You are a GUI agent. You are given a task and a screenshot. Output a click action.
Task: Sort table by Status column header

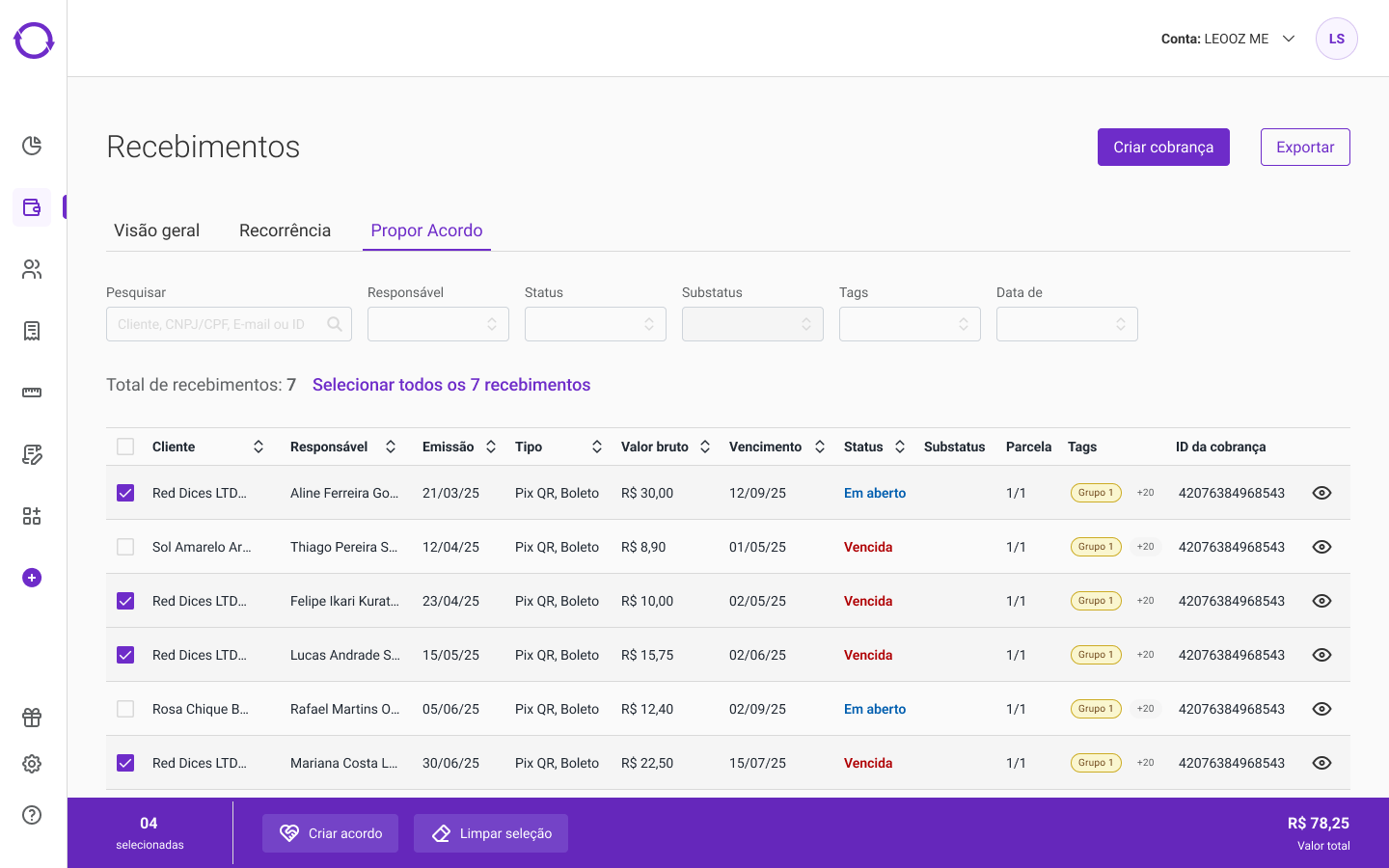tap(900, 447)
